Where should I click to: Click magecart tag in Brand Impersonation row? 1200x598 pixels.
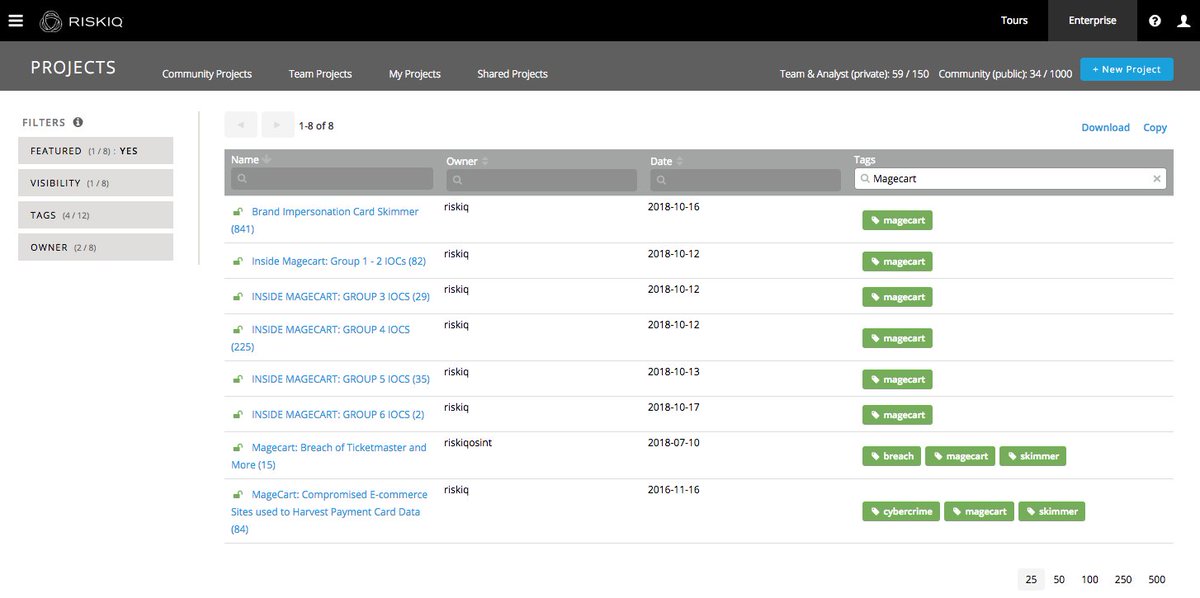click(897, 220)
